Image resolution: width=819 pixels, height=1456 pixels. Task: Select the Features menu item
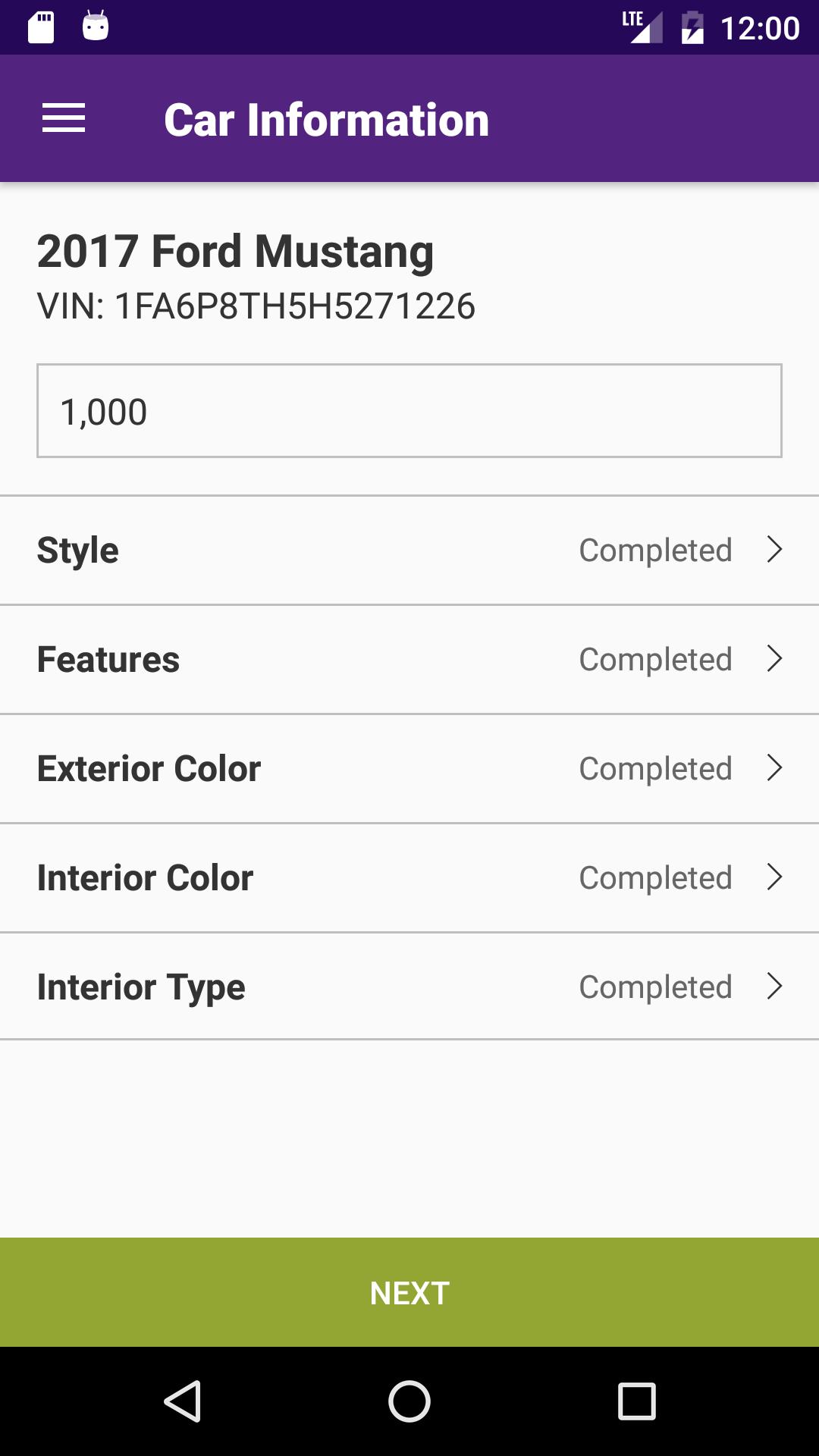pos(409,660)
